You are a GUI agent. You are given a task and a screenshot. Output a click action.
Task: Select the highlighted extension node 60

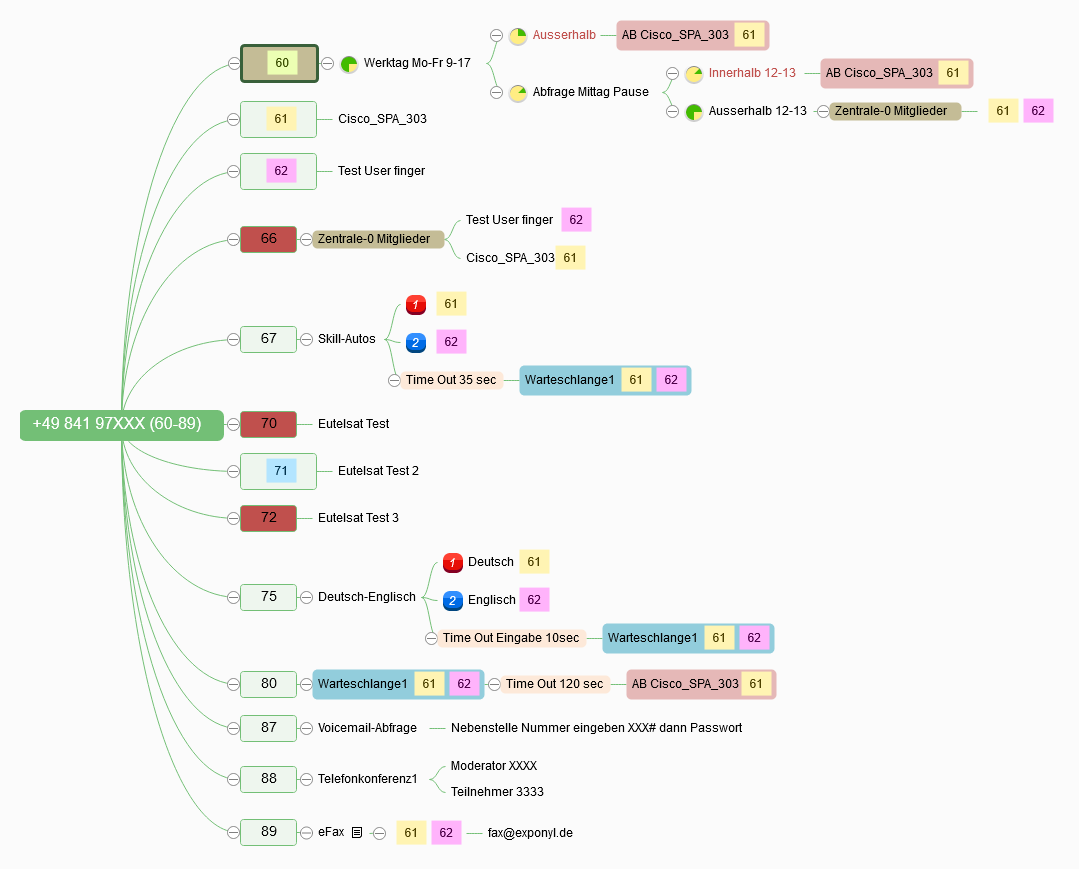[x=279, y=63]
